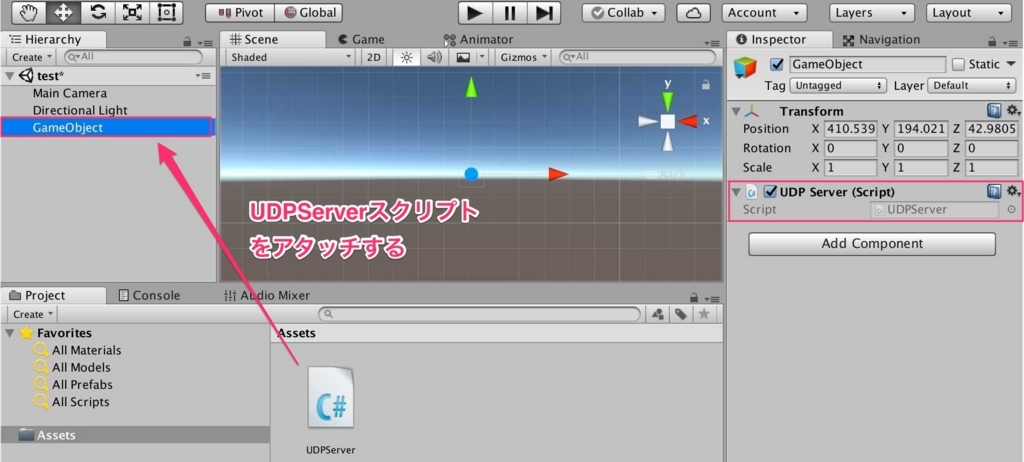Switch to the Animator tab

pyautogui.click(x=478, y=40)
